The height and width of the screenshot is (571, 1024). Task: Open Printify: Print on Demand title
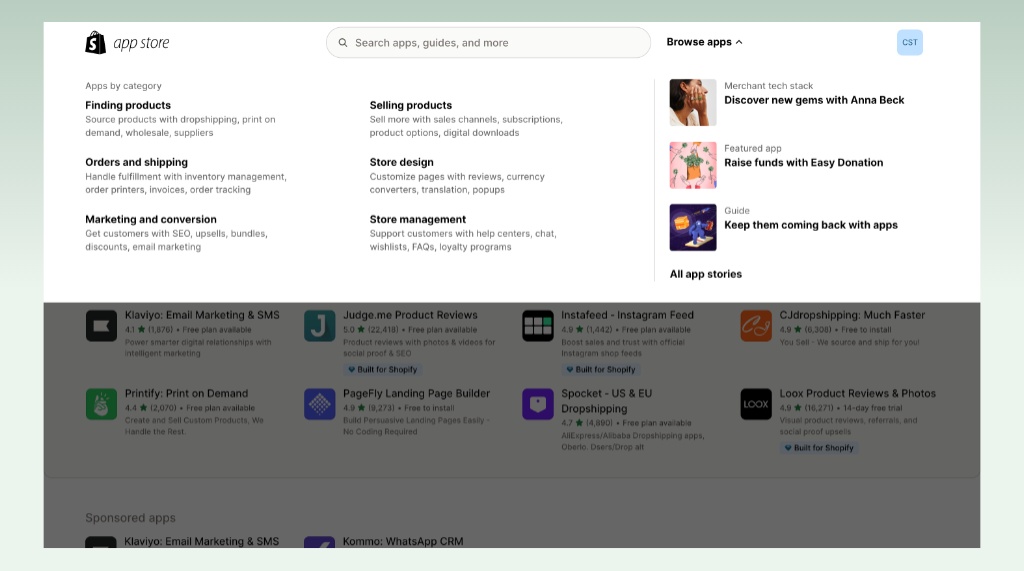(x=187, y=393)
